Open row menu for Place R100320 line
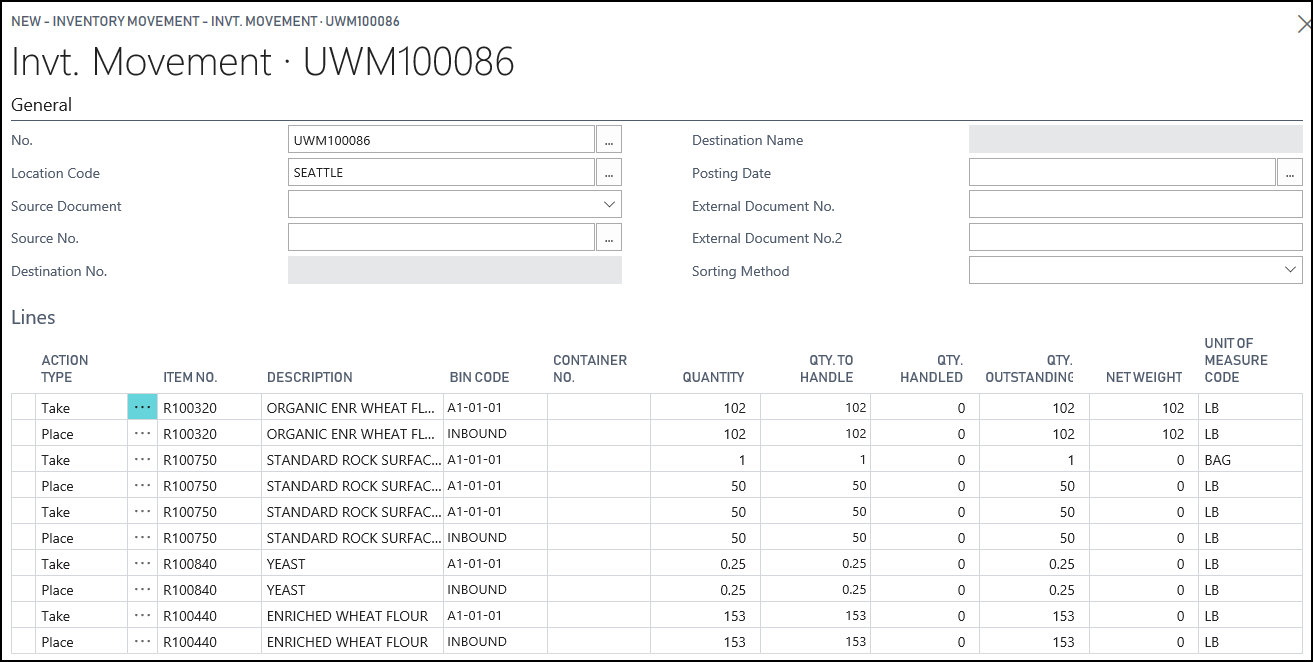 click(x=142, y=434)
